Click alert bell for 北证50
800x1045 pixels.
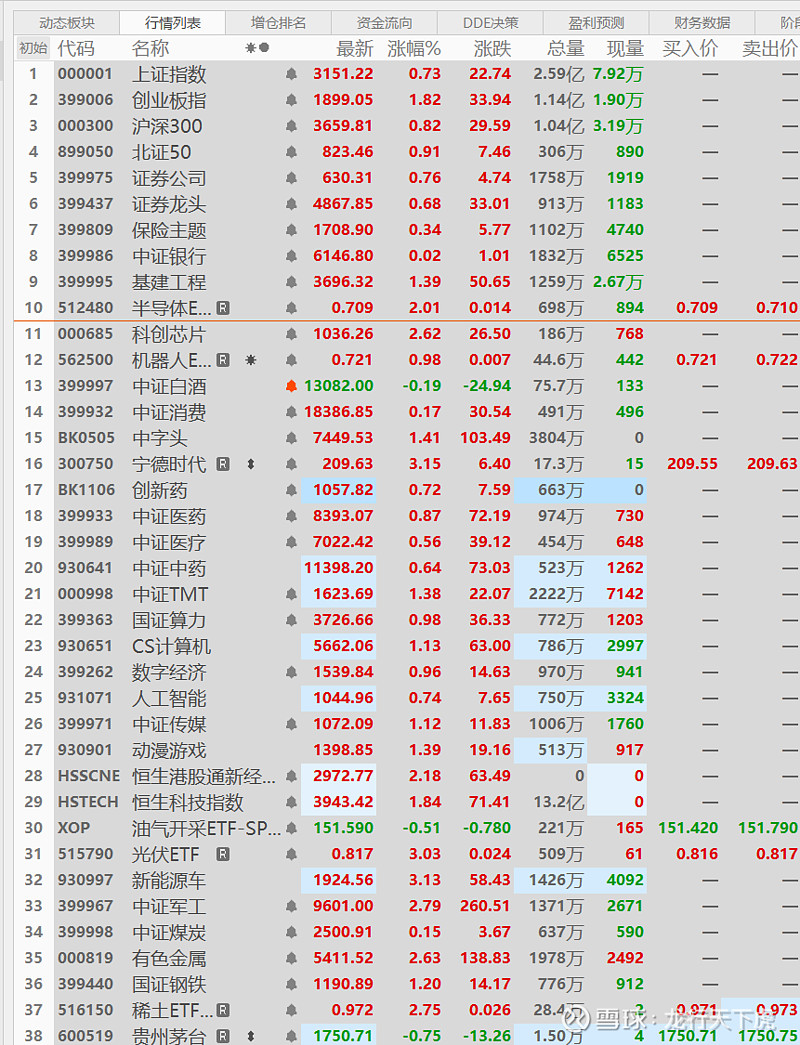click(291, 152)
